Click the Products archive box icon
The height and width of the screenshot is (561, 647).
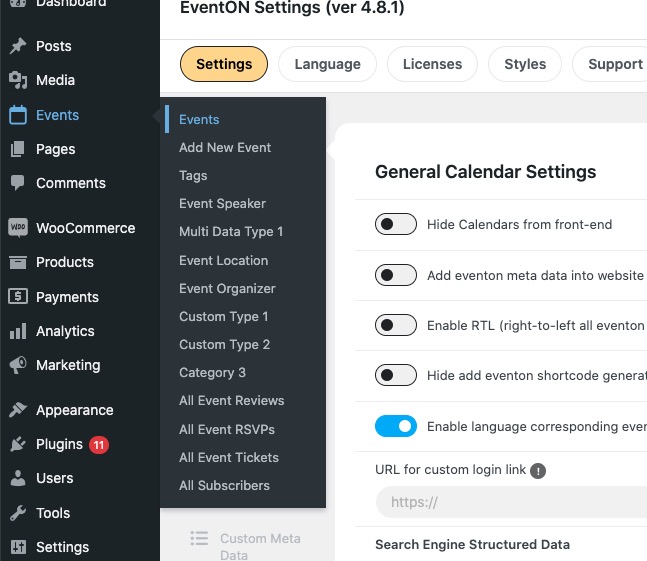18,262
